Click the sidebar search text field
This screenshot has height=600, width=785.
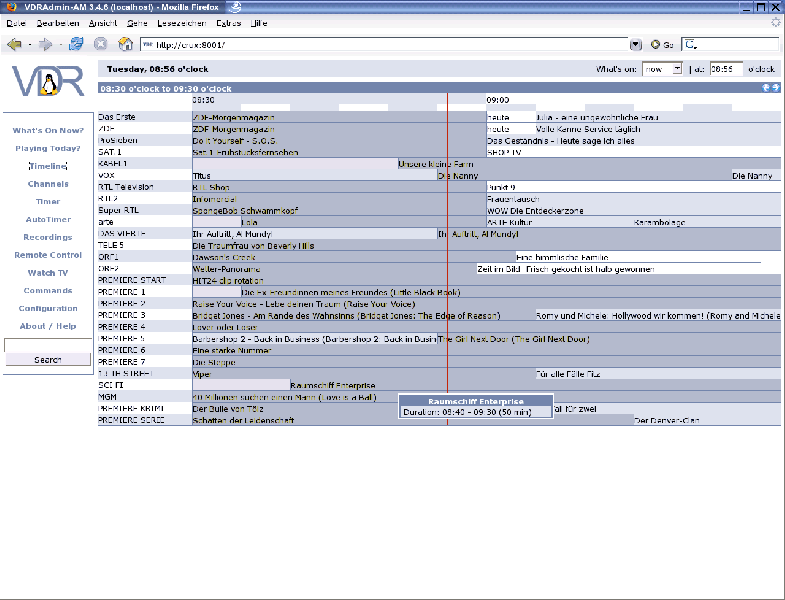click(x=48, y=345)
